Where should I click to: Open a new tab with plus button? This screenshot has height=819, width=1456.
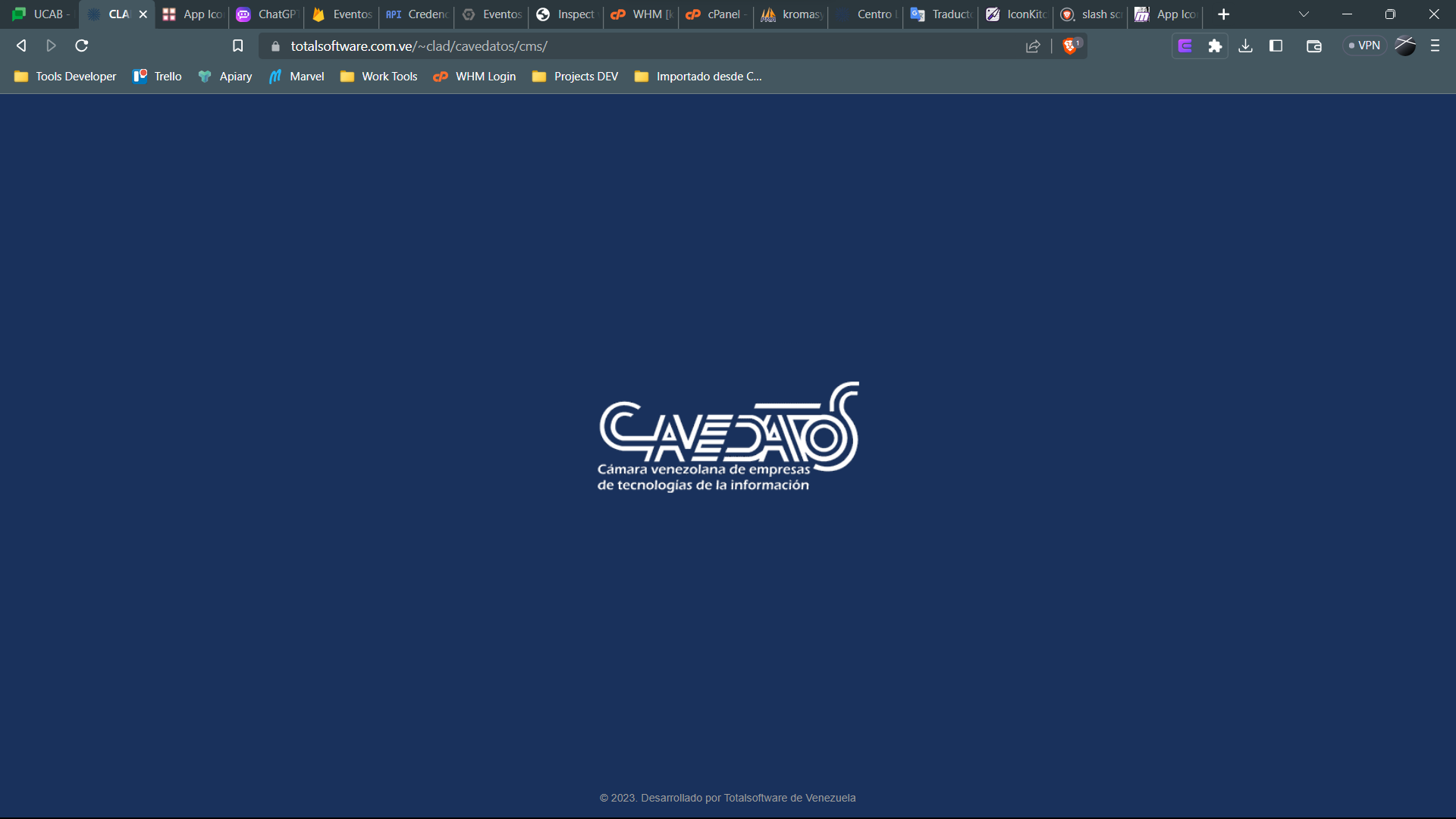[x=1223, y=14]
